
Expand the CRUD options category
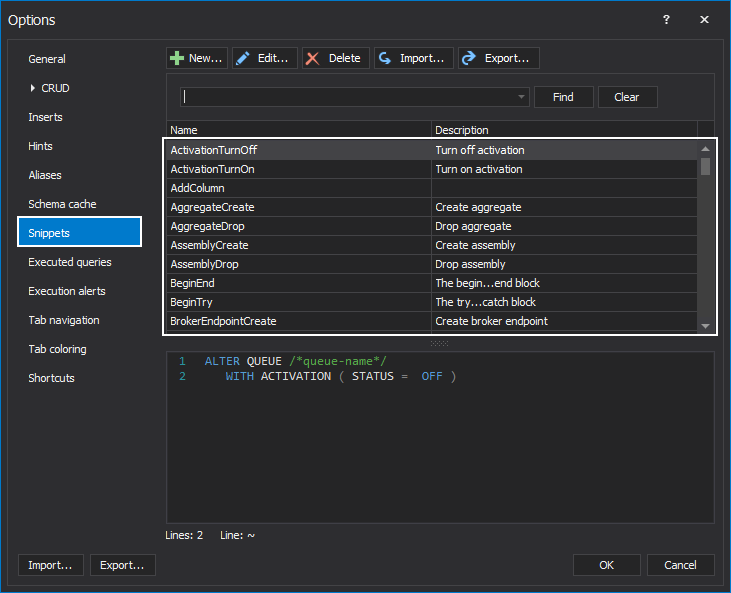(x=33, y=88)
